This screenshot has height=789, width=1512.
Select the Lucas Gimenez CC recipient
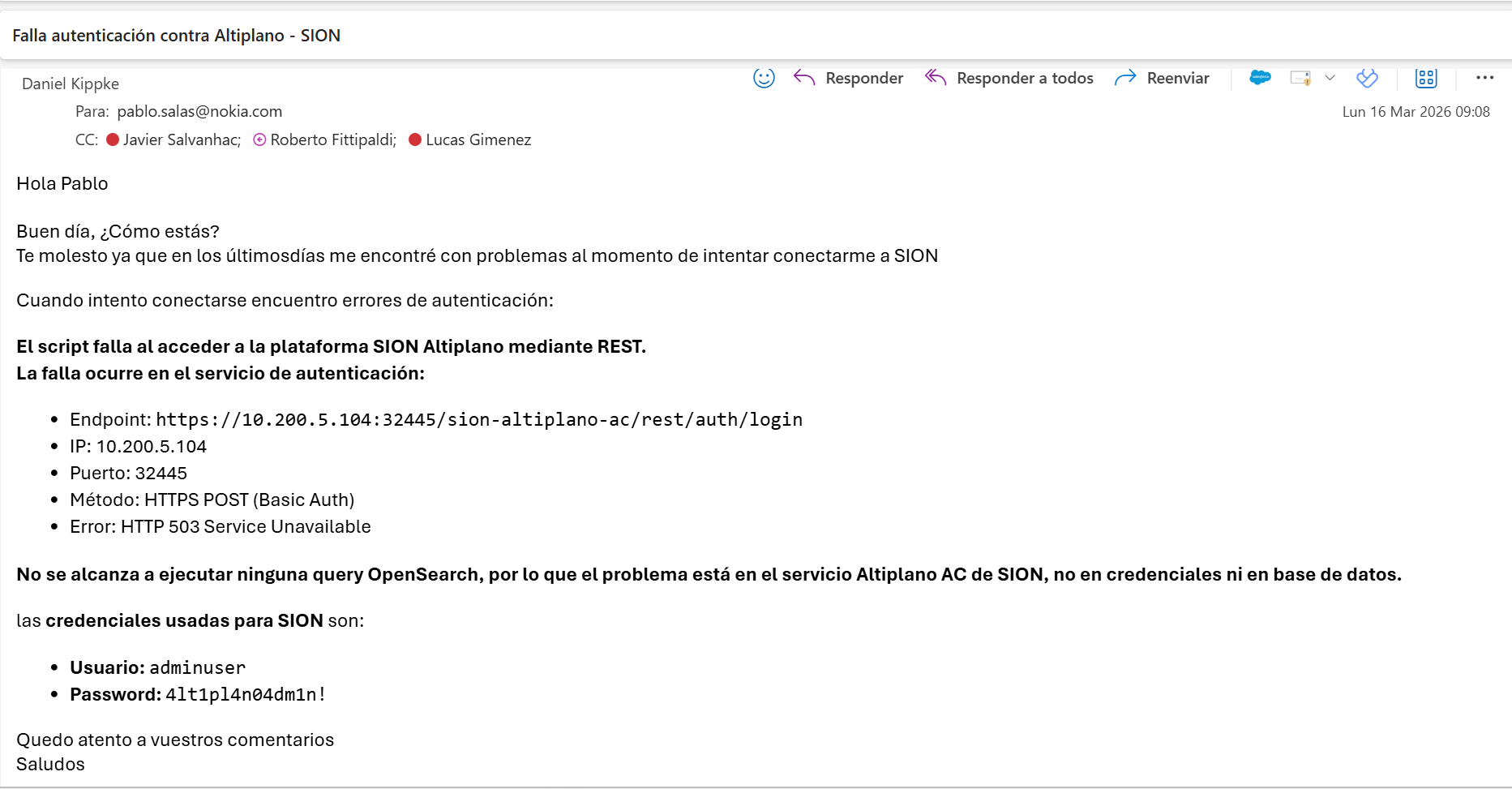click(478, 139)
